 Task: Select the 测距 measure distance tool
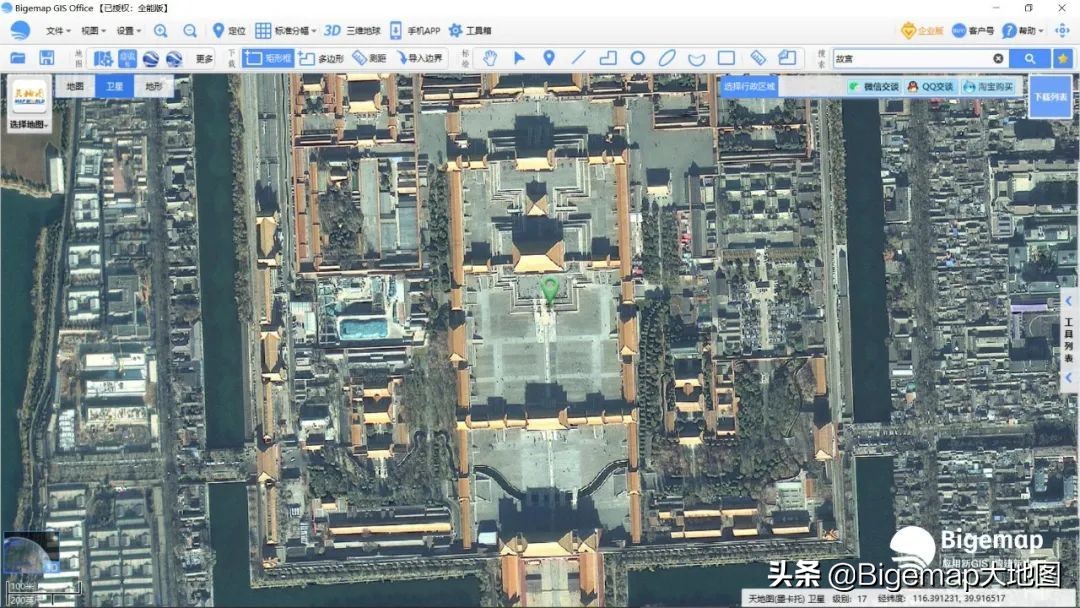point(369,59)
